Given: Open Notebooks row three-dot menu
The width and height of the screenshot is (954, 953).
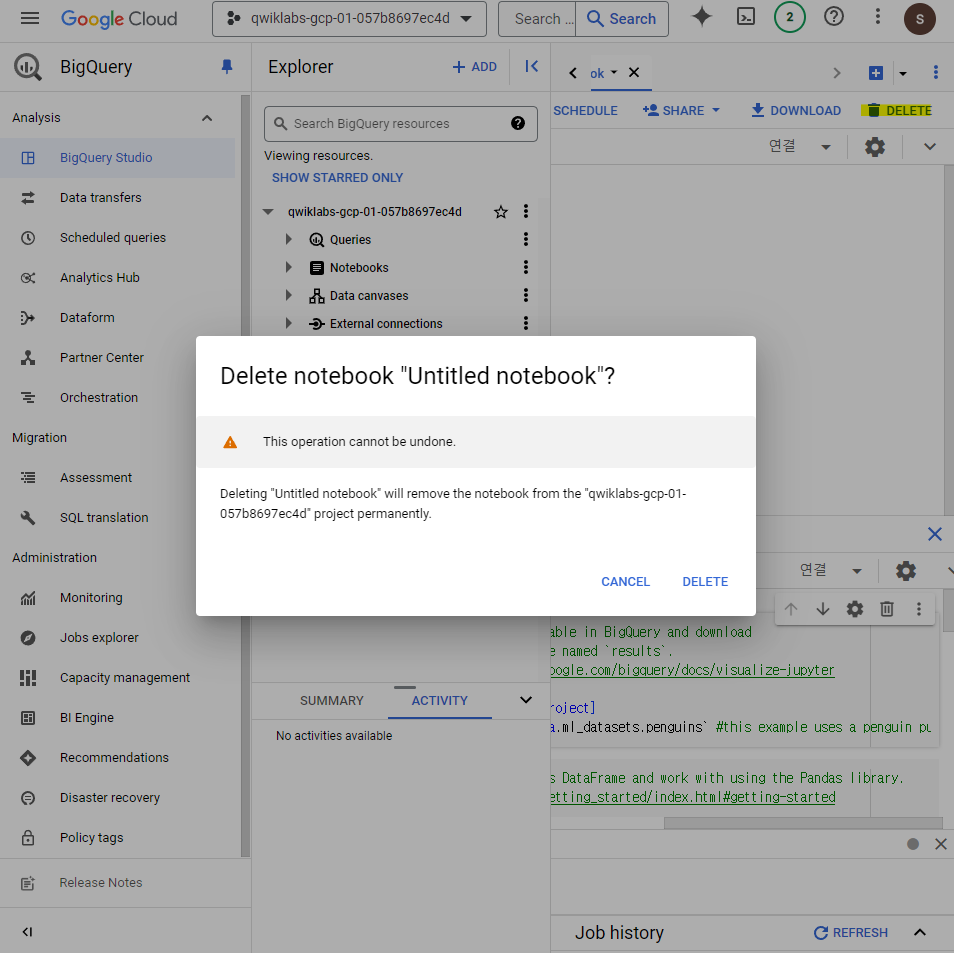Looking at the screenshot, I should pos(526,267).
